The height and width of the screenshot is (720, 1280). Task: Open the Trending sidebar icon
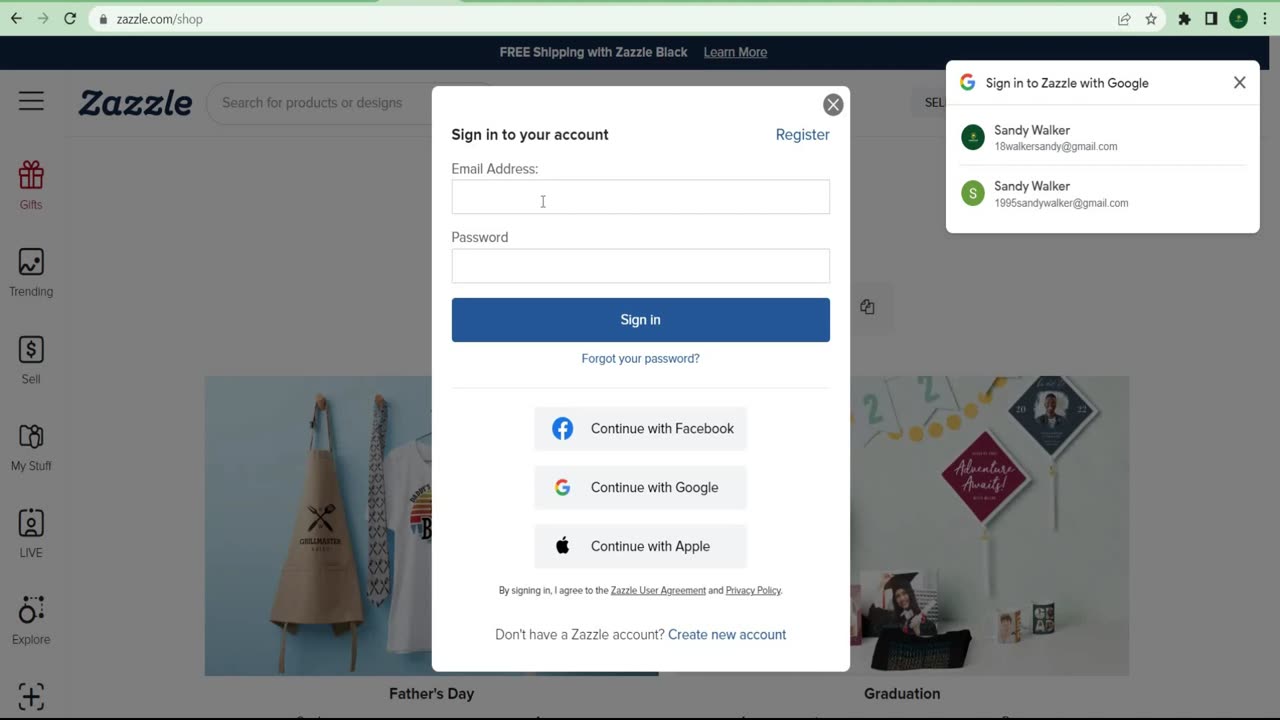(x=31, y=272)
